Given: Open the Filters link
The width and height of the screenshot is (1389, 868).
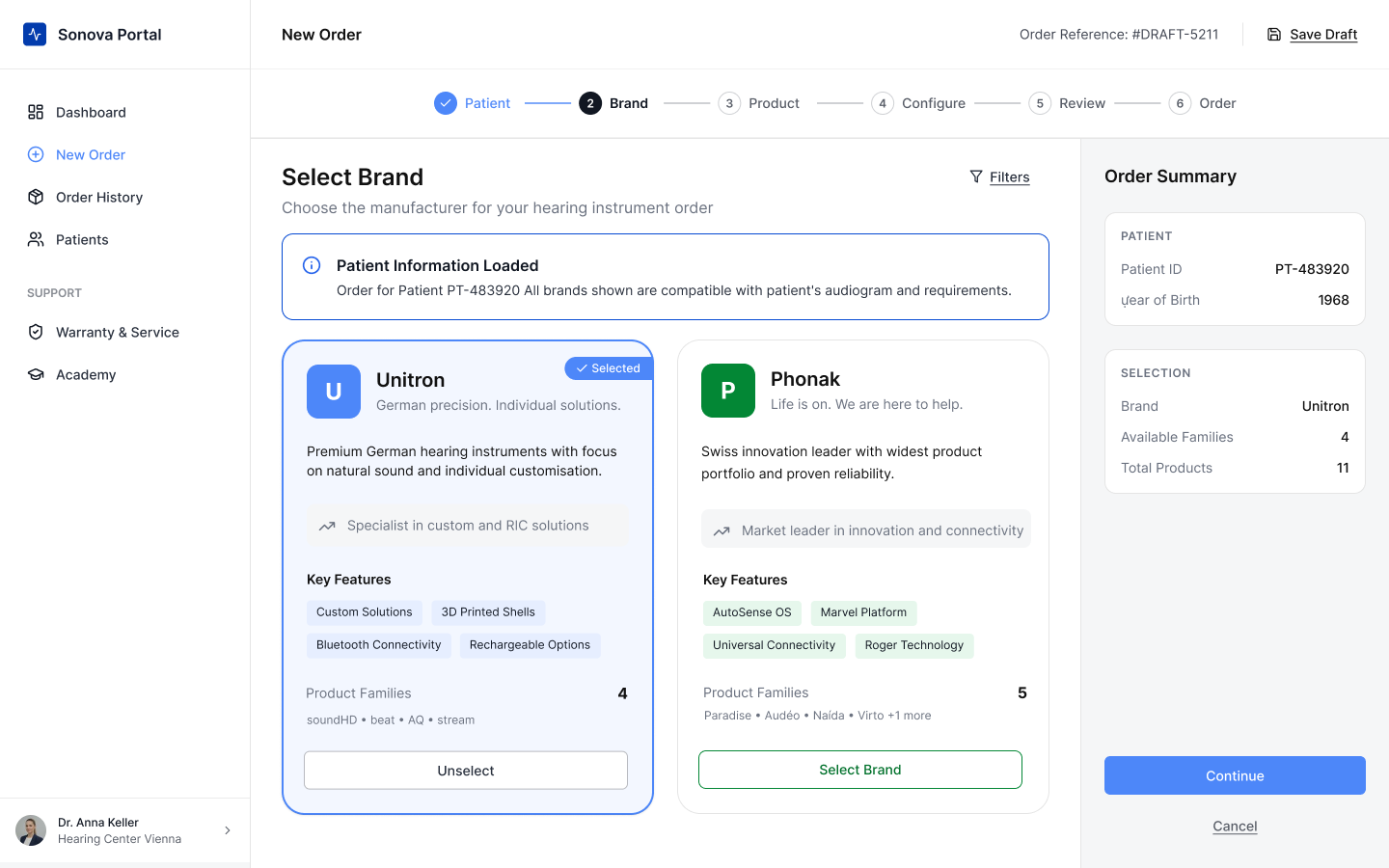Looking at the screenshot, I should tap(1010, 176).
